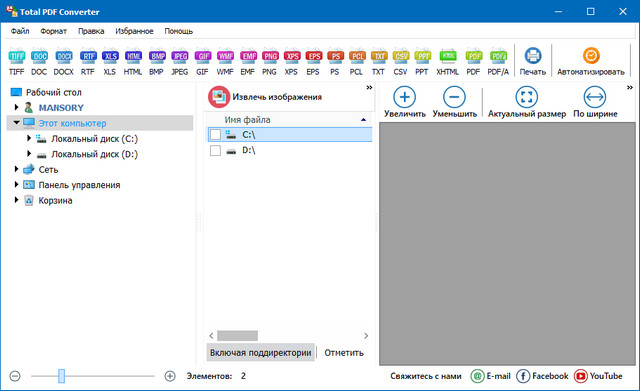Expand Локальный диск (D:) node
This screenshot has height=391, width=640.
coord(29,154)
